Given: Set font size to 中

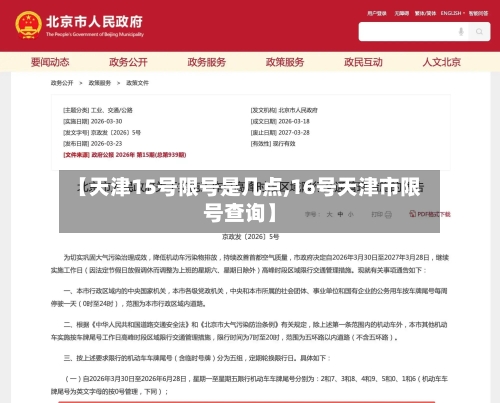Looking at the screenshot, I should [x=340, y=214].
